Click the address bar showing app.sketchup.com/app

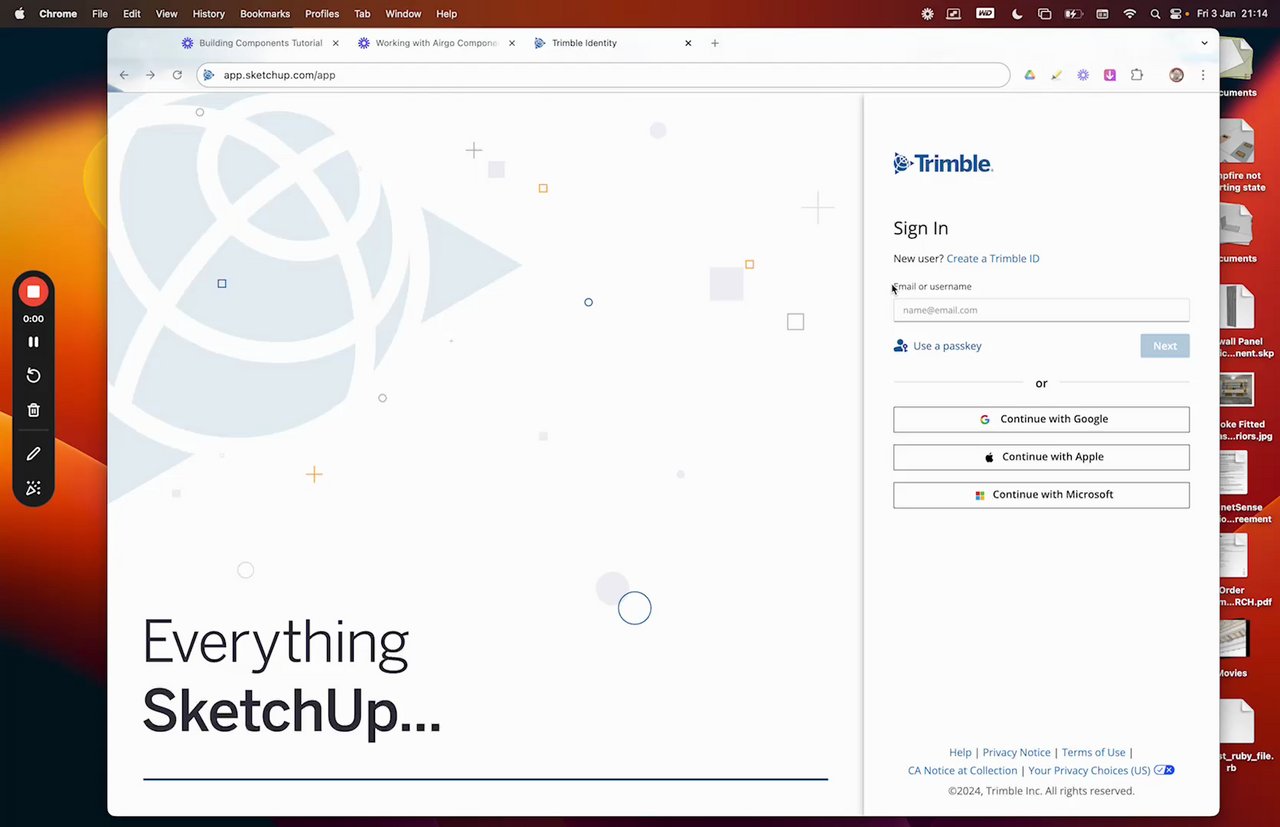604,75
